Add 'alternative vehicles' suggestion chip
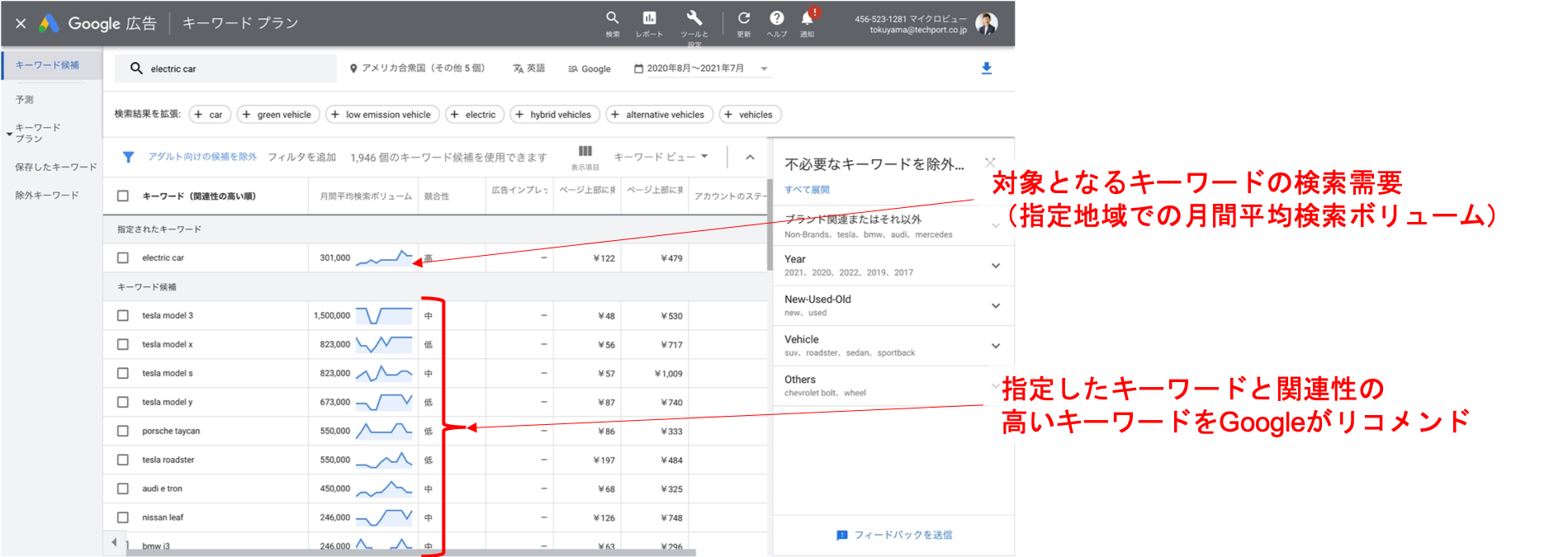This screenshot has height=557, width=1568. [x=659, y=115]
